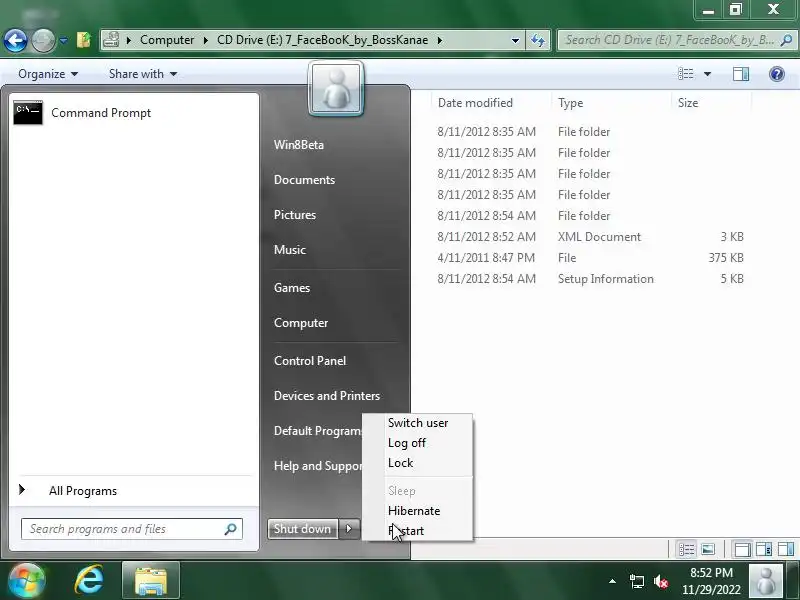Open the Share with dropdown
This screenshot has width=800, height=600.
(x=143, y=74)
